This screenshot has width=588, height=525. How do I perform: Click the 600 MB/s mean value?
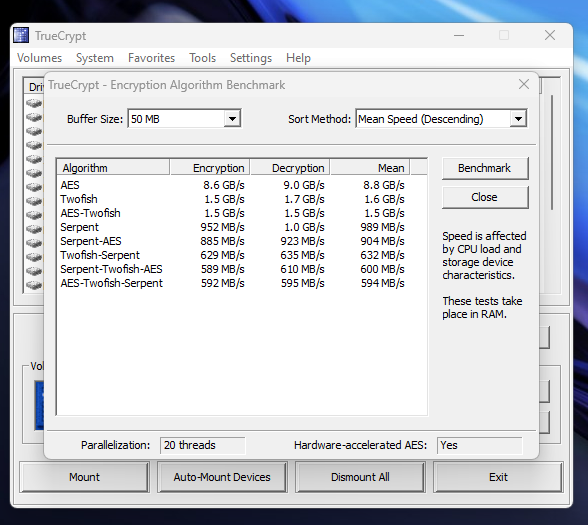382,269
